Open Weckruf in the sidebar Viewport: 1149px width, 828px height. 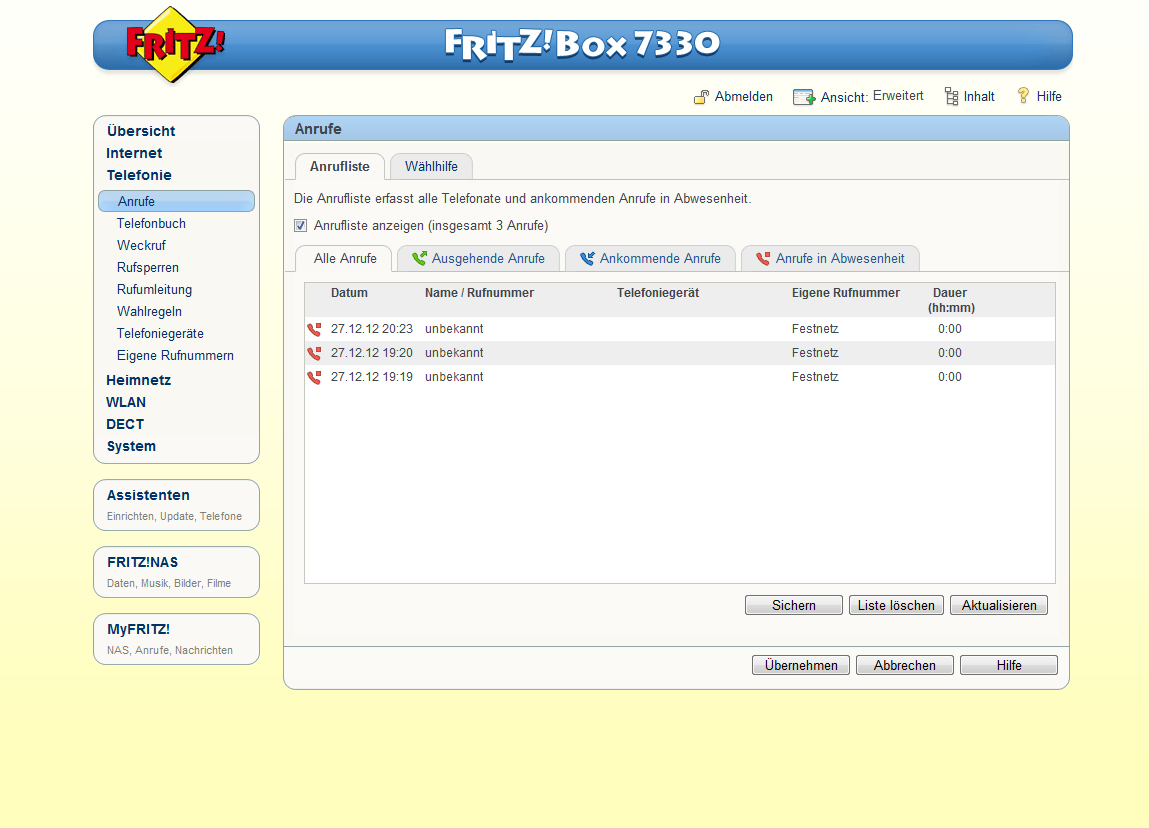[x=141, y=245]
